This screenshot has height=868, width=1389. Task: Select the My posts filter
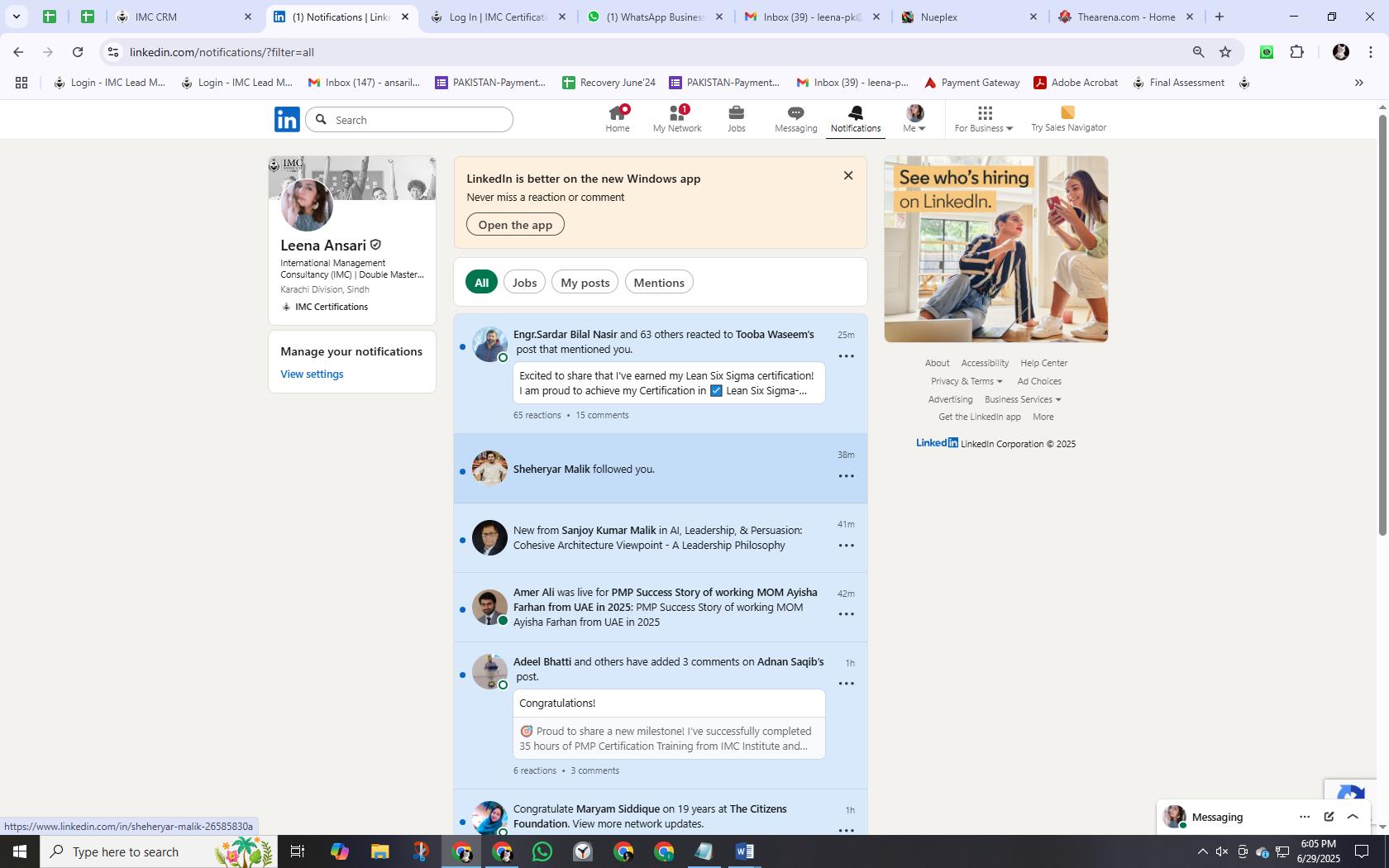(x=585, y=282)
